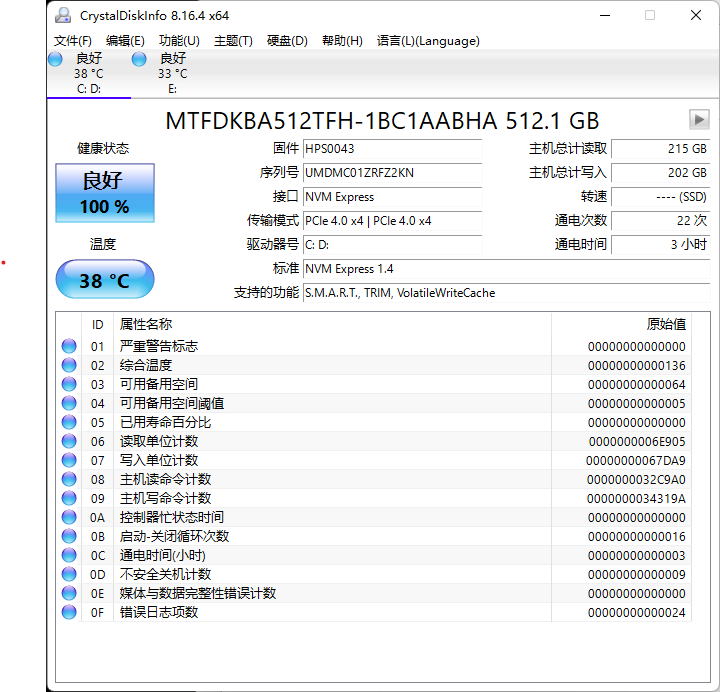
Task: Open the 帮助(H) menu
Action: tap(342, 41)
